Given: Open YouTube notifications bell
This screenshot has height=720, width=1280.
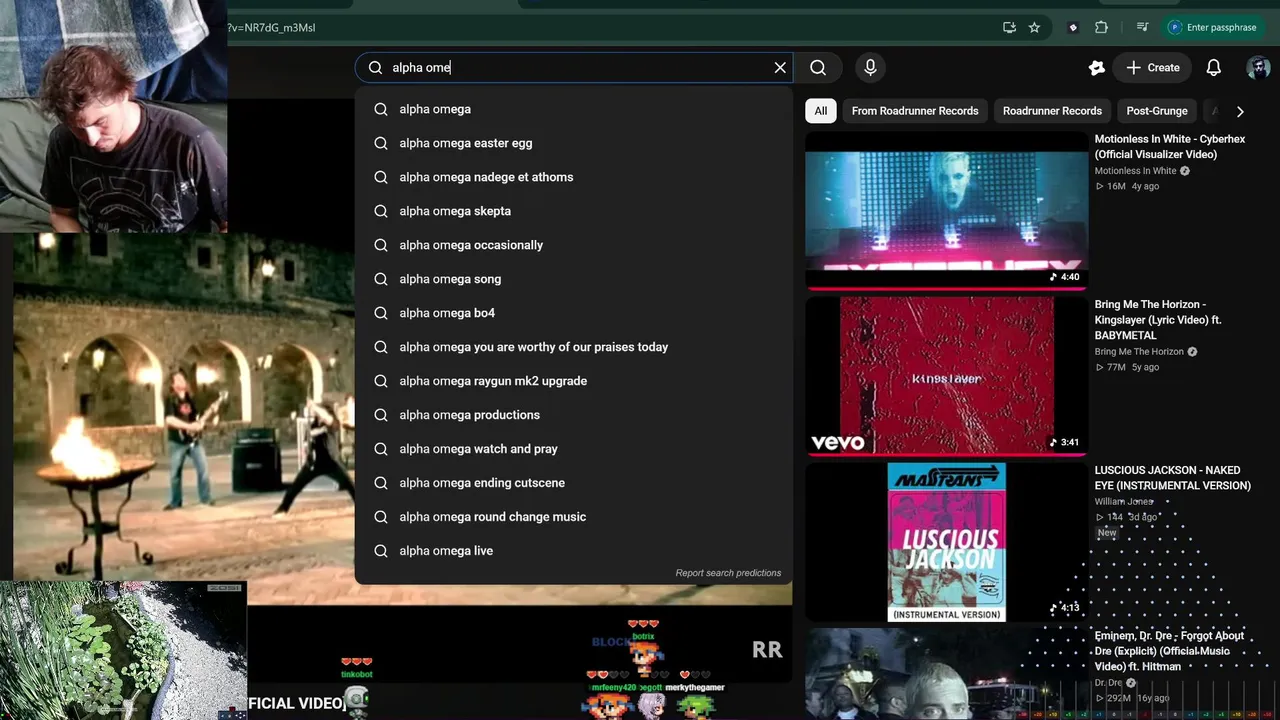Looking at the screenshot, I should point(1213,68).
